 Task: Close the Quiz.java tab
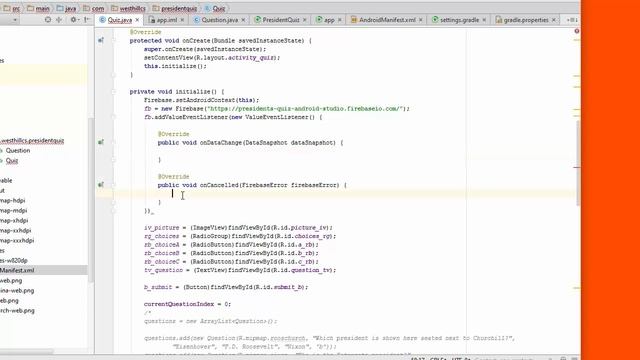coord(137,20)
